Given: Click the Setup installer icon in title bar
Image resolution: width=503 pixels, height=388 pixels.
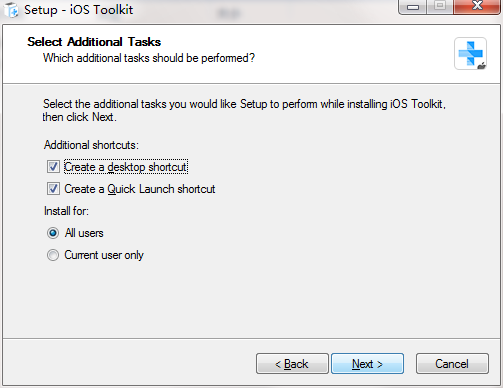Looking at the screenshot, I should pos(11,9).
